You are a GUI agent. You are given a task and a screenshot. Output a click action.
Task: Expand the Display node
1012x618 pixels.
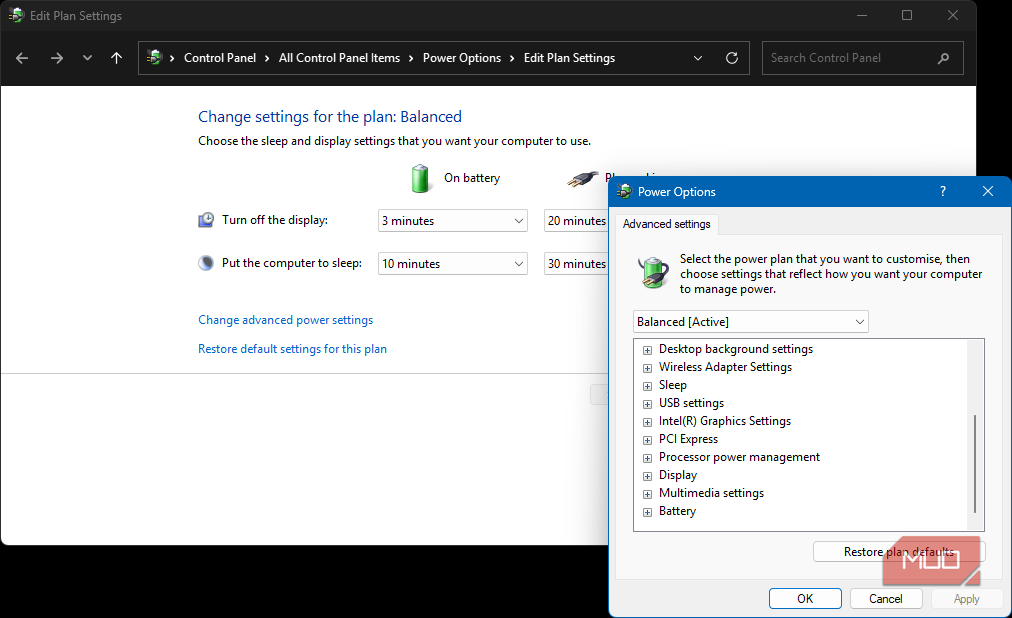(647, 477)
